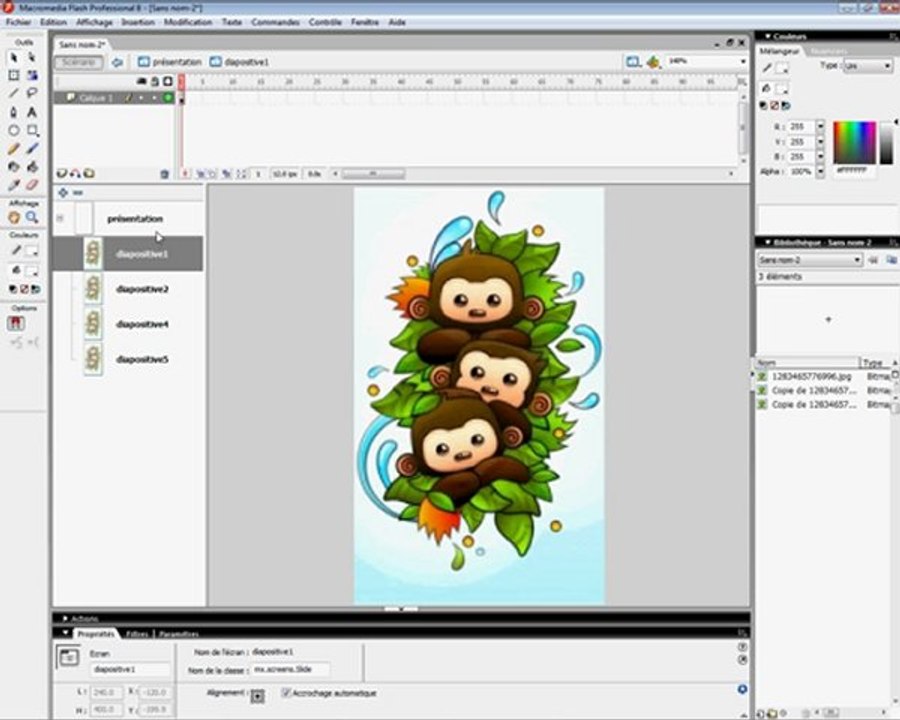
Task: Click the insert layer icon below timeline
Action: tap(61, 173)
